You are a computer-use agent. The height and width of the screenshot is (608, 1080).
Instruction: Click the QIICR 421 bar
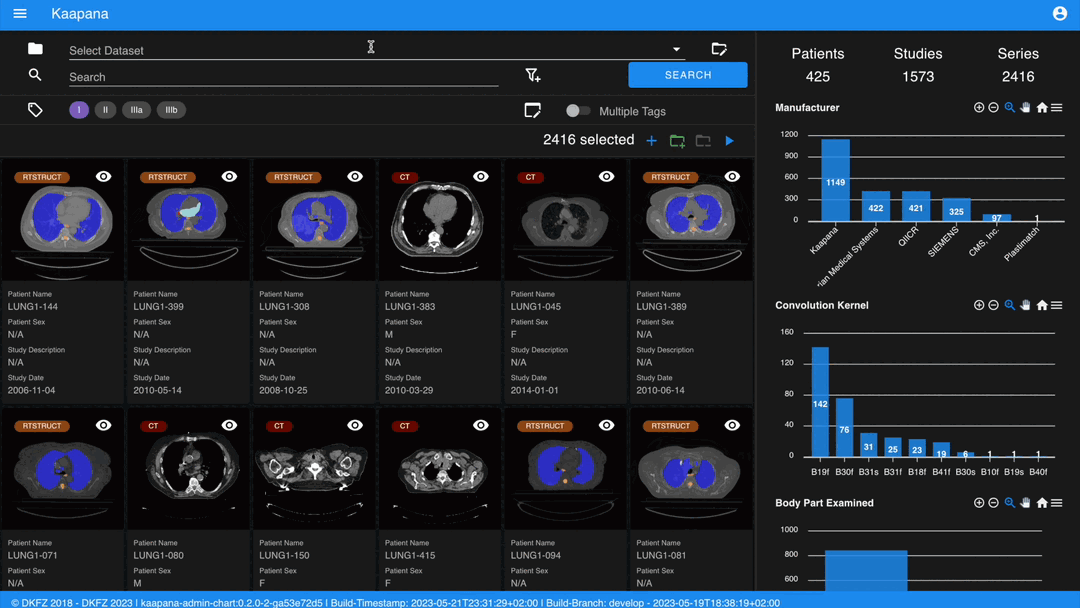[916, 206]
